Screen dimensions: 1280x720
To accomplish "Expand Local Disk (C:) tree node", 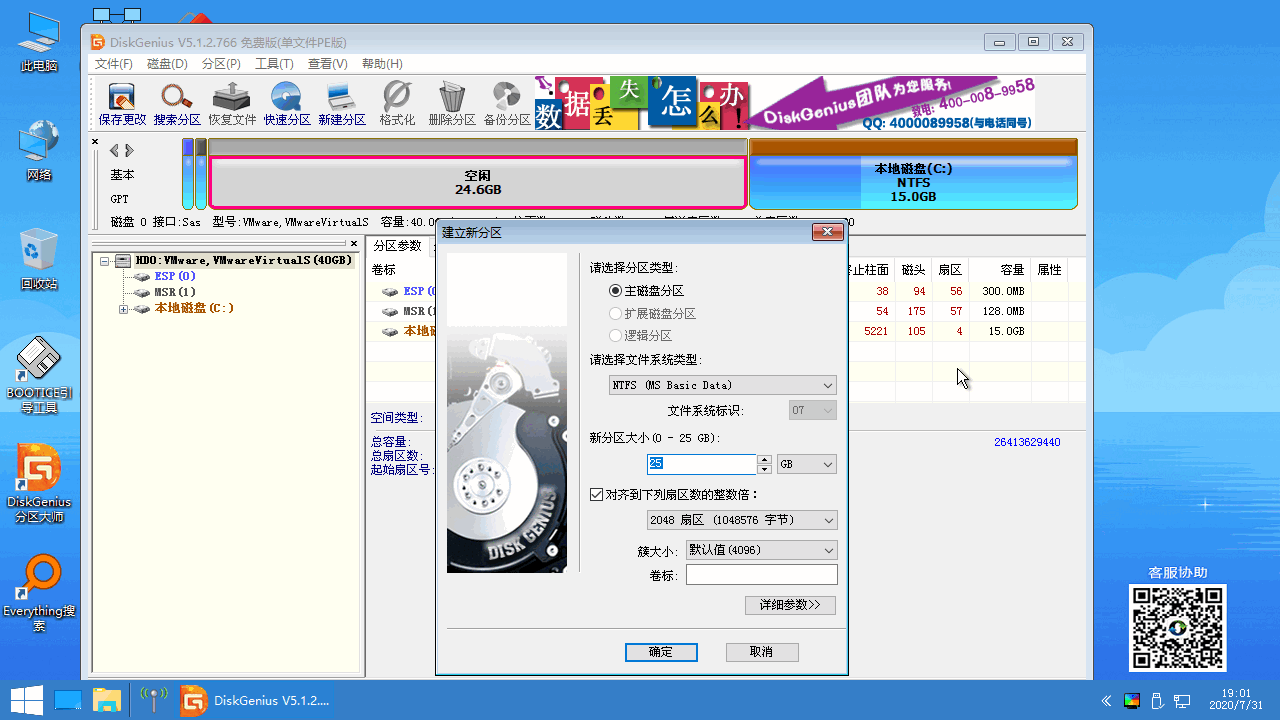I will tap(124, 309).
